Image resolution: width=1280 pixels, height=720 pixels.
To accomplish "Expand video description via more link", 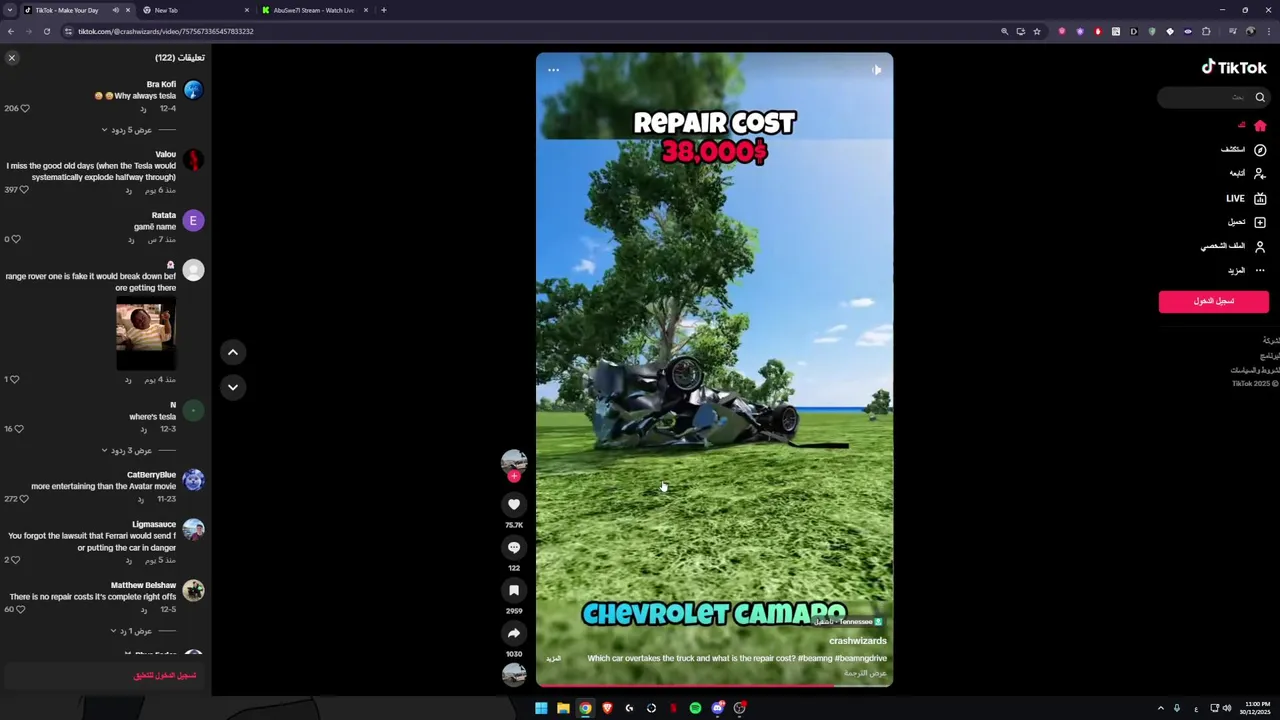I will pos(553,658).
